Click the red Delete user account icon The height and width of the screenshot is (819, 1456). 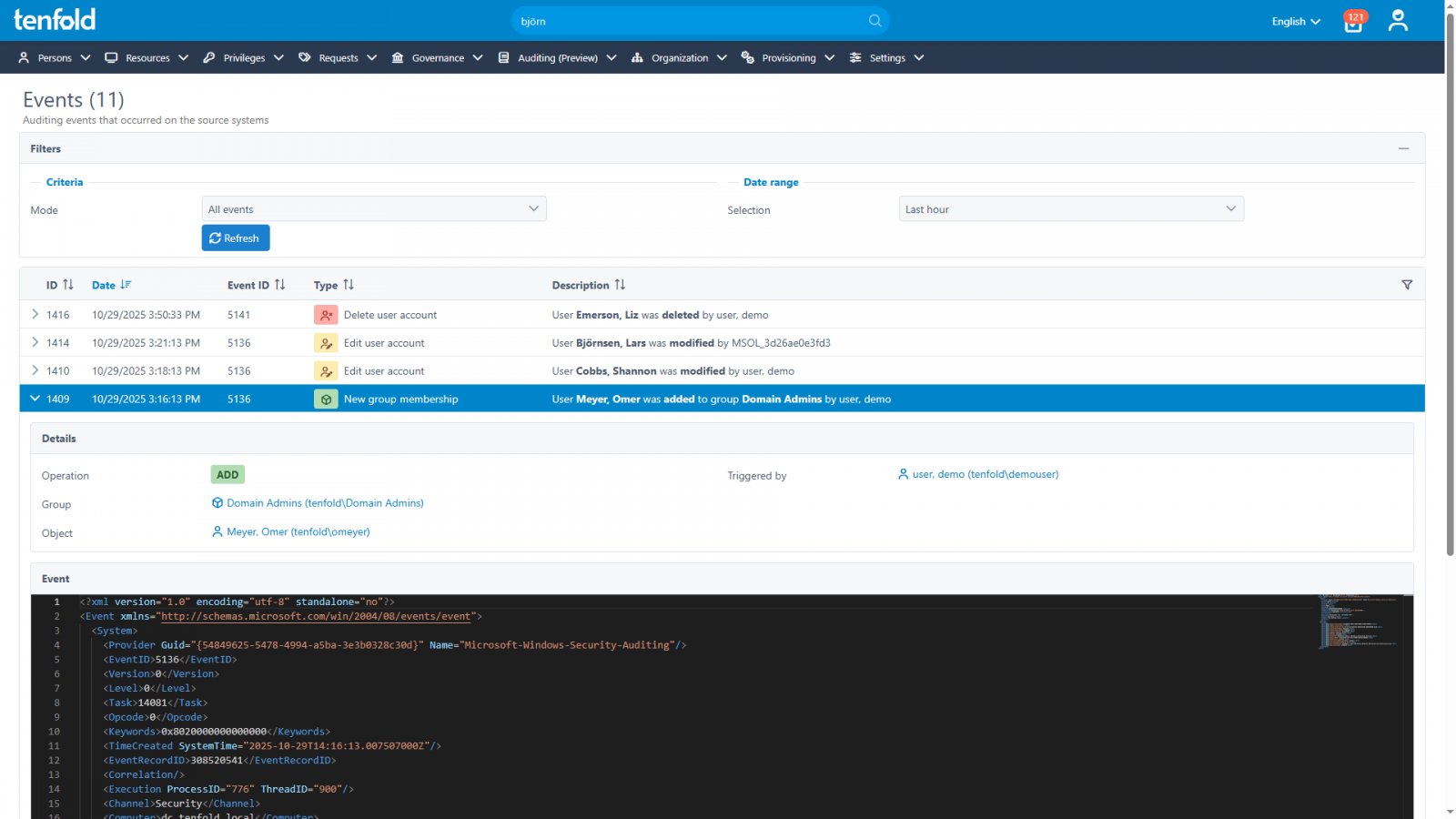[x=325, y=314]
